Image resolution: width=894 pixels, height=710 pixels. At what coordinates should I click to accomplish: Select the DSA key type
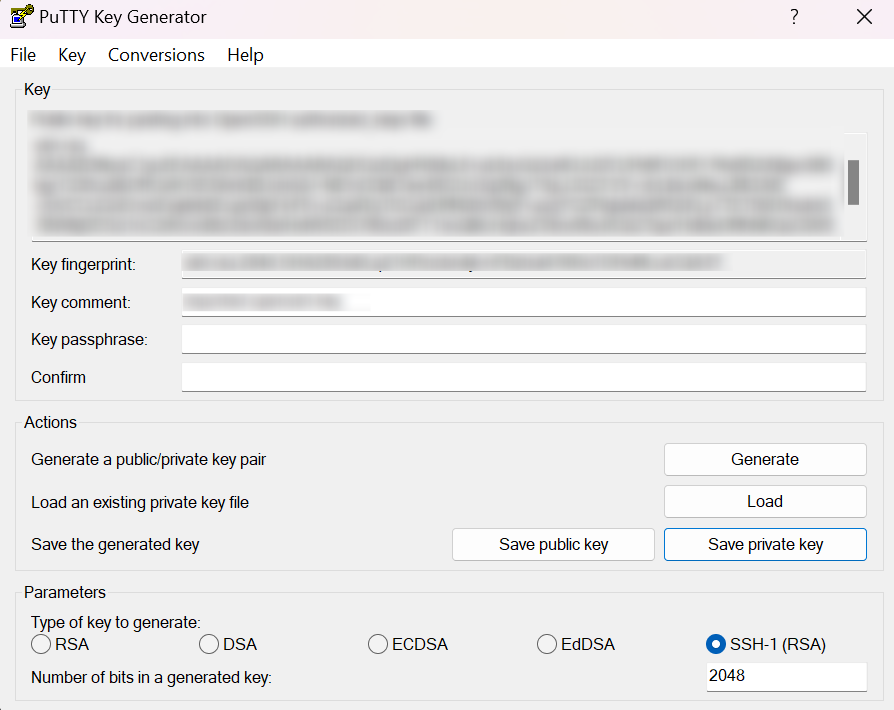tap(209, 644)
